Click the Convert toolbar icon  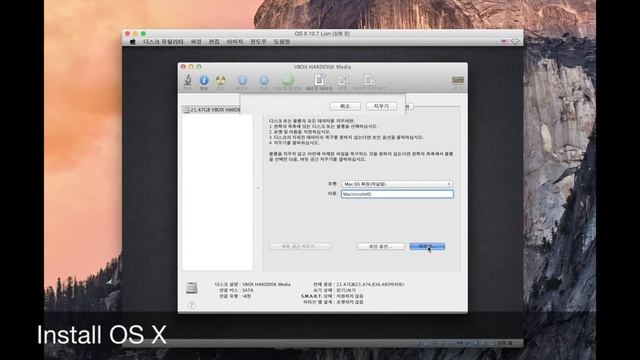coord(342,80)
